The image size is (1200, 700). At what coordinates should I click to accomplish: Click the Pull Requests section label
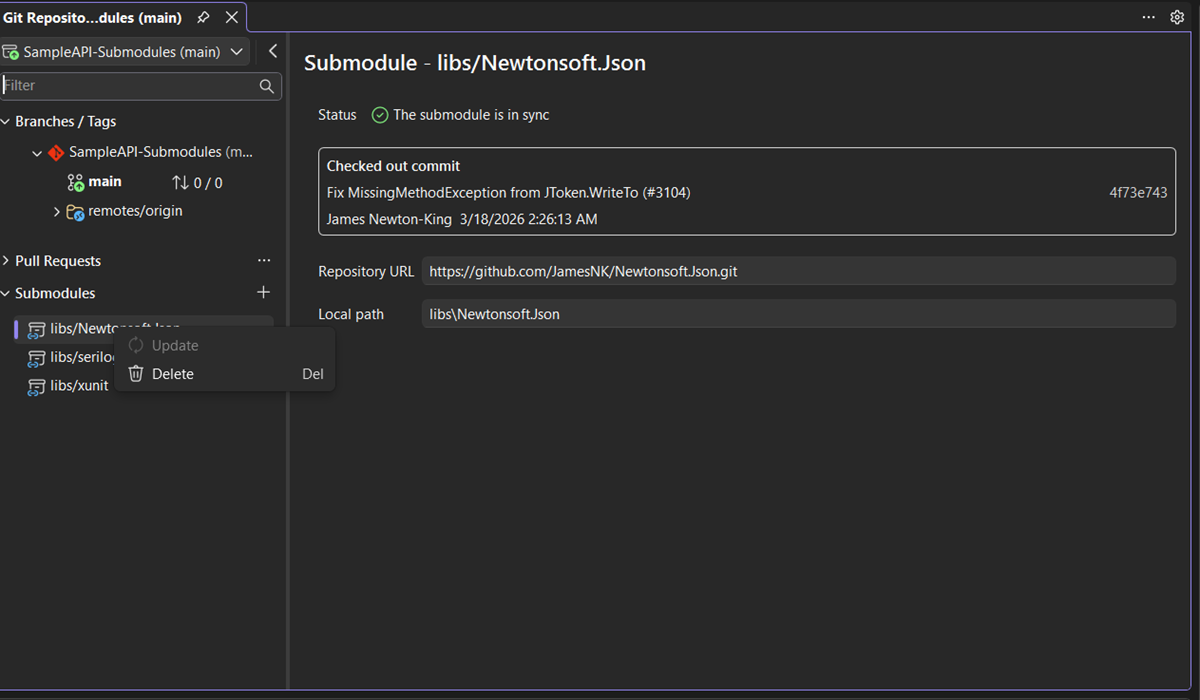58,261
